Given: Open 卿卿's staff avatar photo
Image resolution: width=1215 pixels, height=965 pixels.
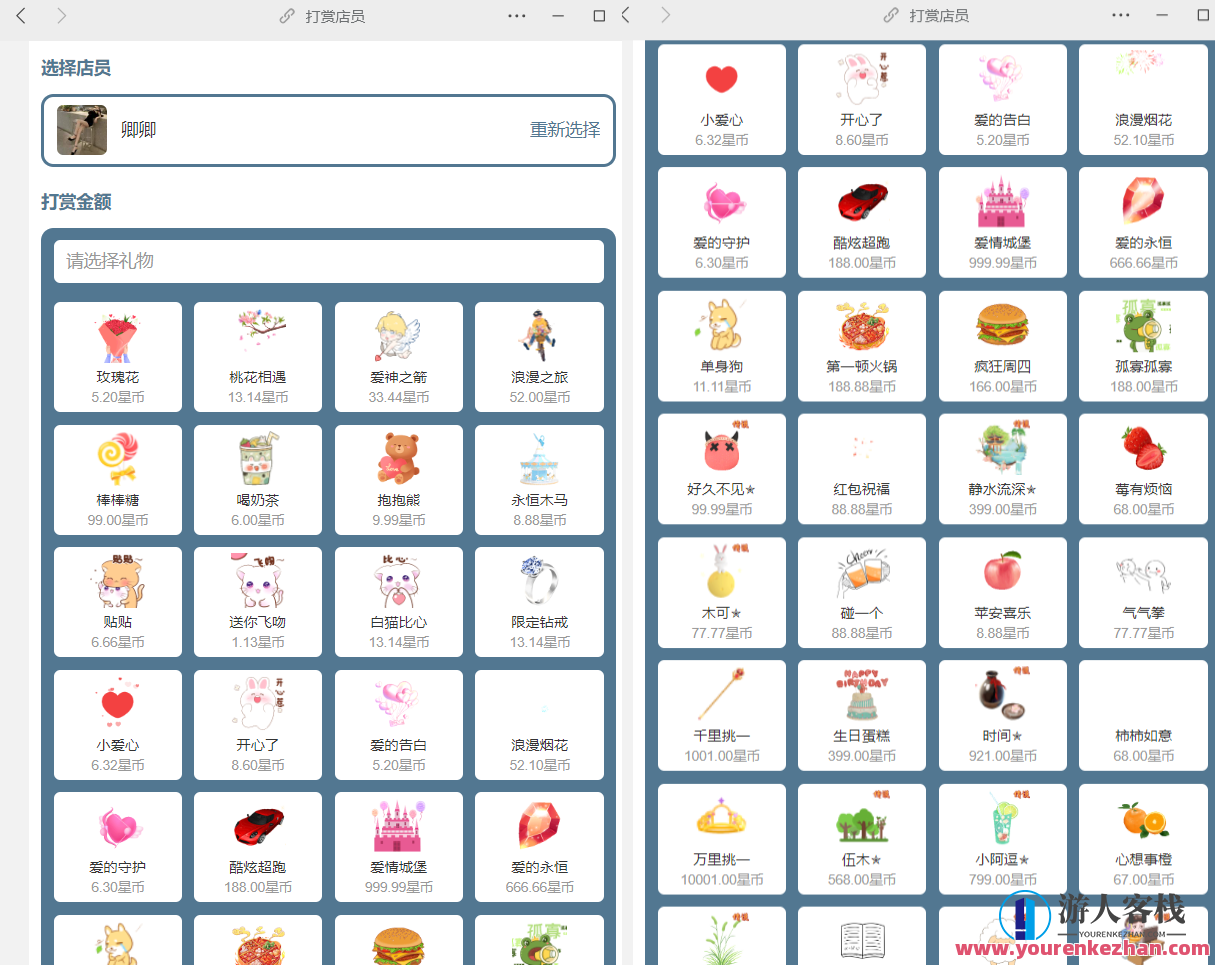Looking at the screenshot, I should point(82,130).
